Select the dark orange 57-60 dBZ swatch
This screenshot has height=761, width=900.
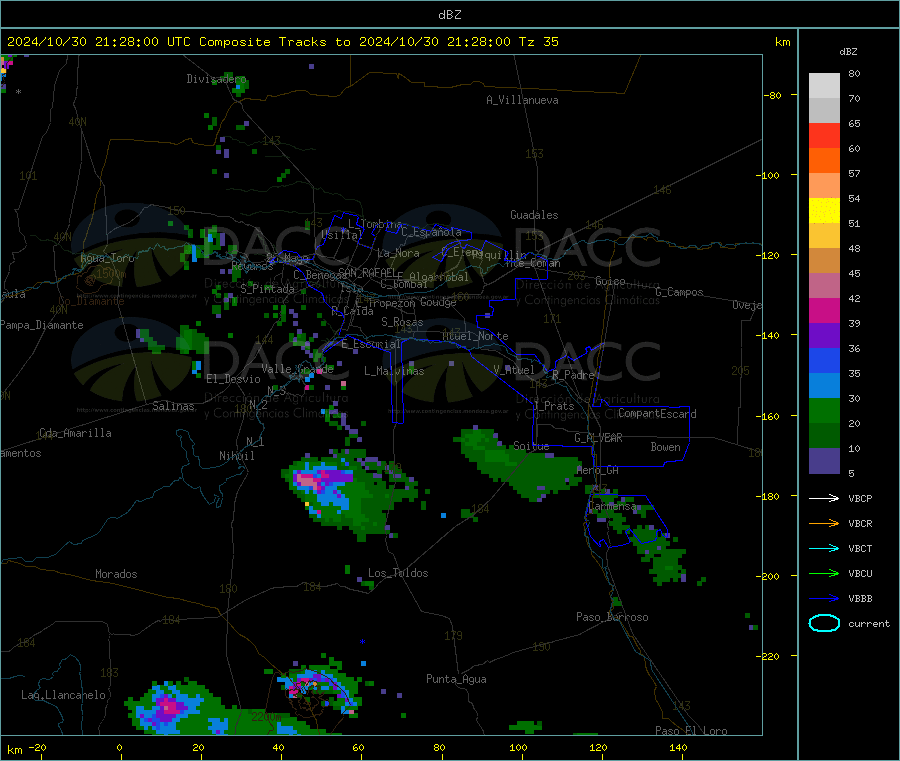[824, 161]
